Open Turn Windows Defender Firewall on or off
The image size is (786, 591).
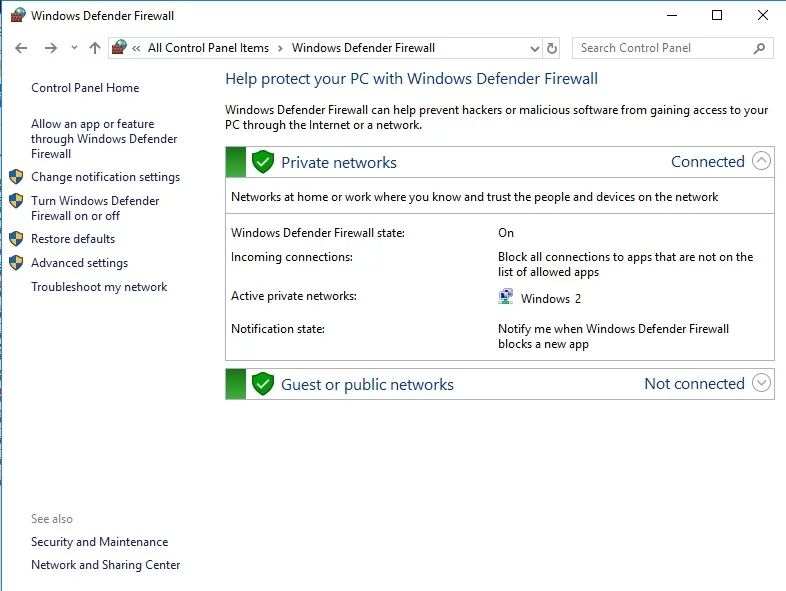(94, 208)
